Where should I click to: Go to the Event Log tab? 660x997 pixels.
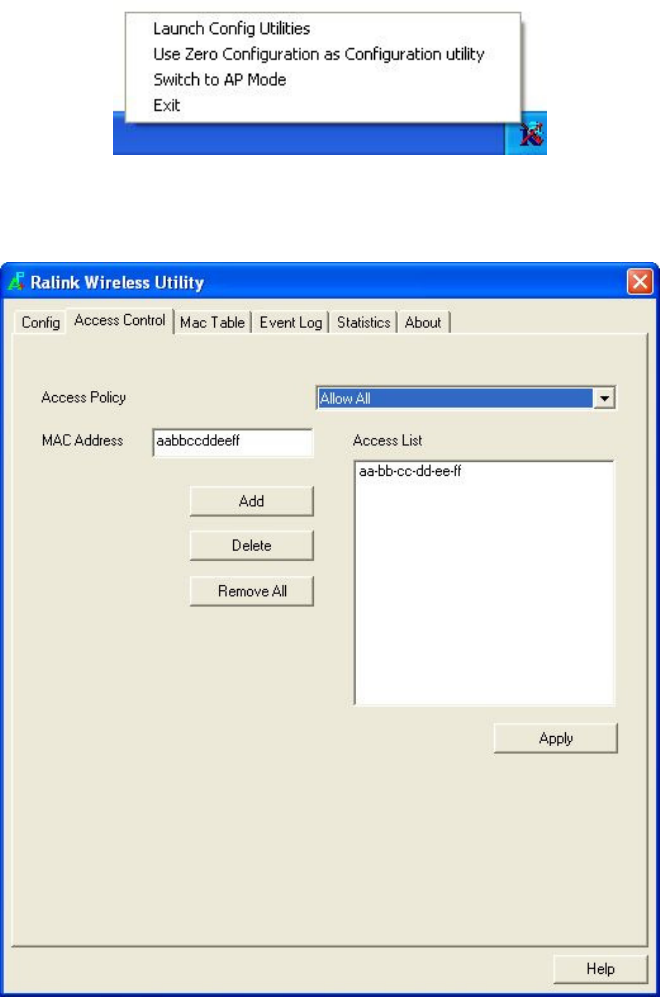point(291,322)
